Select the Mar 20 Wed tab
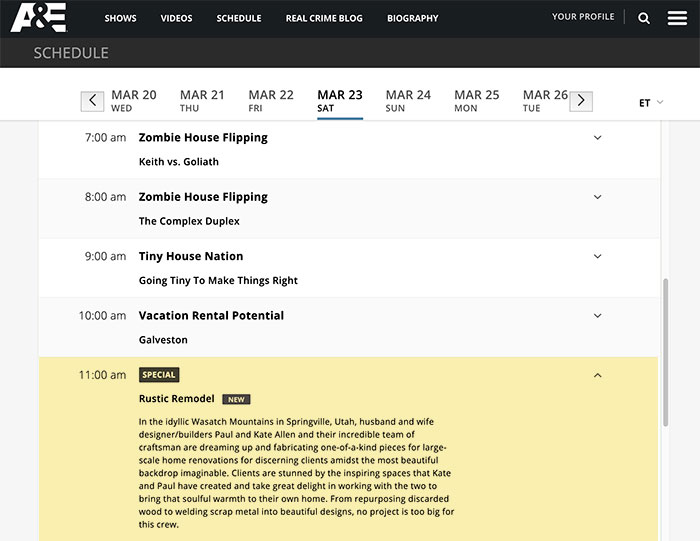 click(x=133, y=101)
